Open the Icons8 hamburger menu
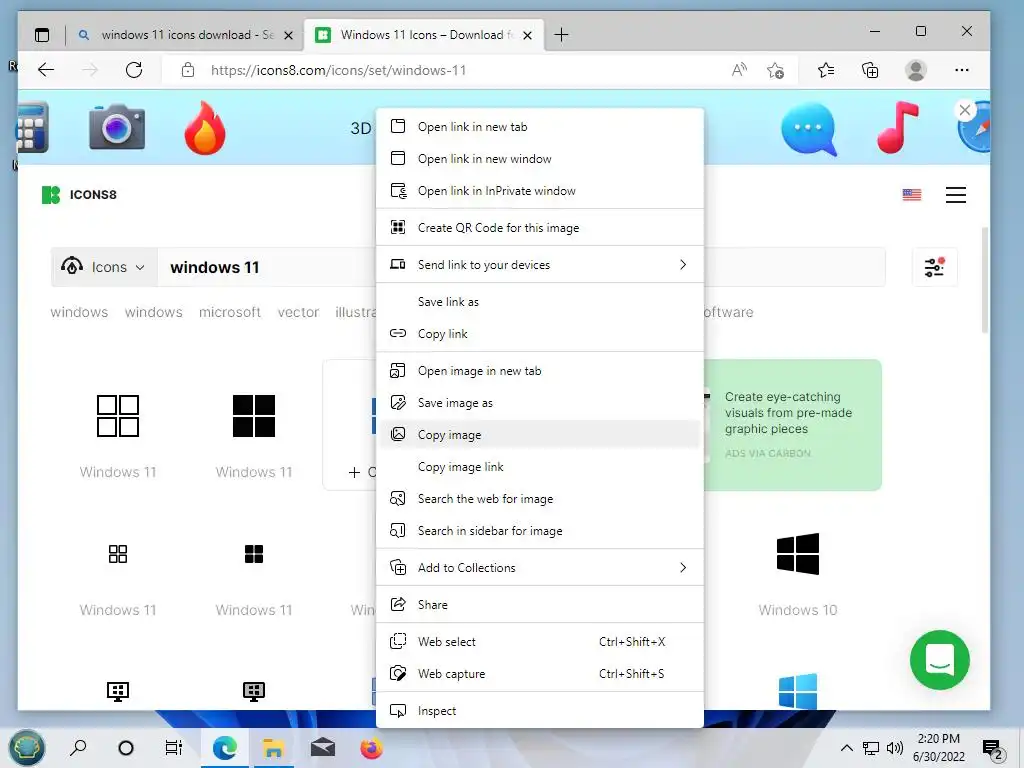The width and height of the screenshot is (1024, 768). [x=955, y=195]
